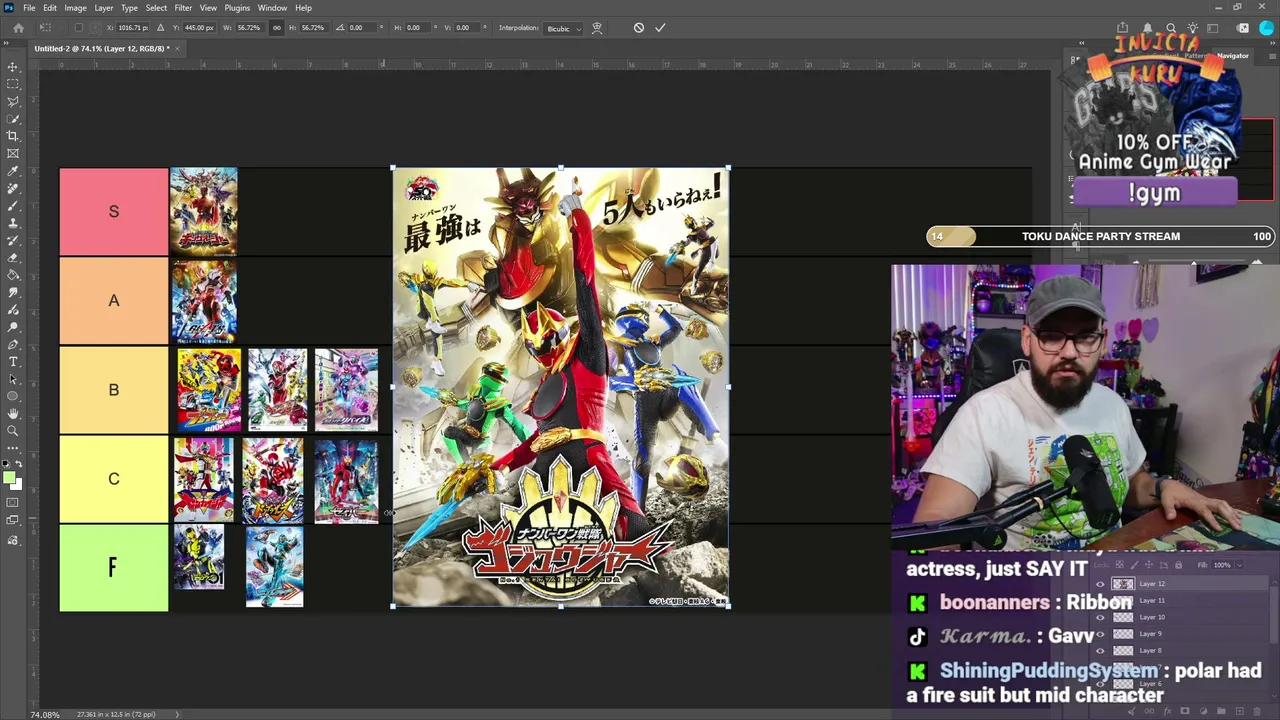Open the Photoshop search icon
The height and width of the screenshot is (720, 1280).
pos(1171,28)
